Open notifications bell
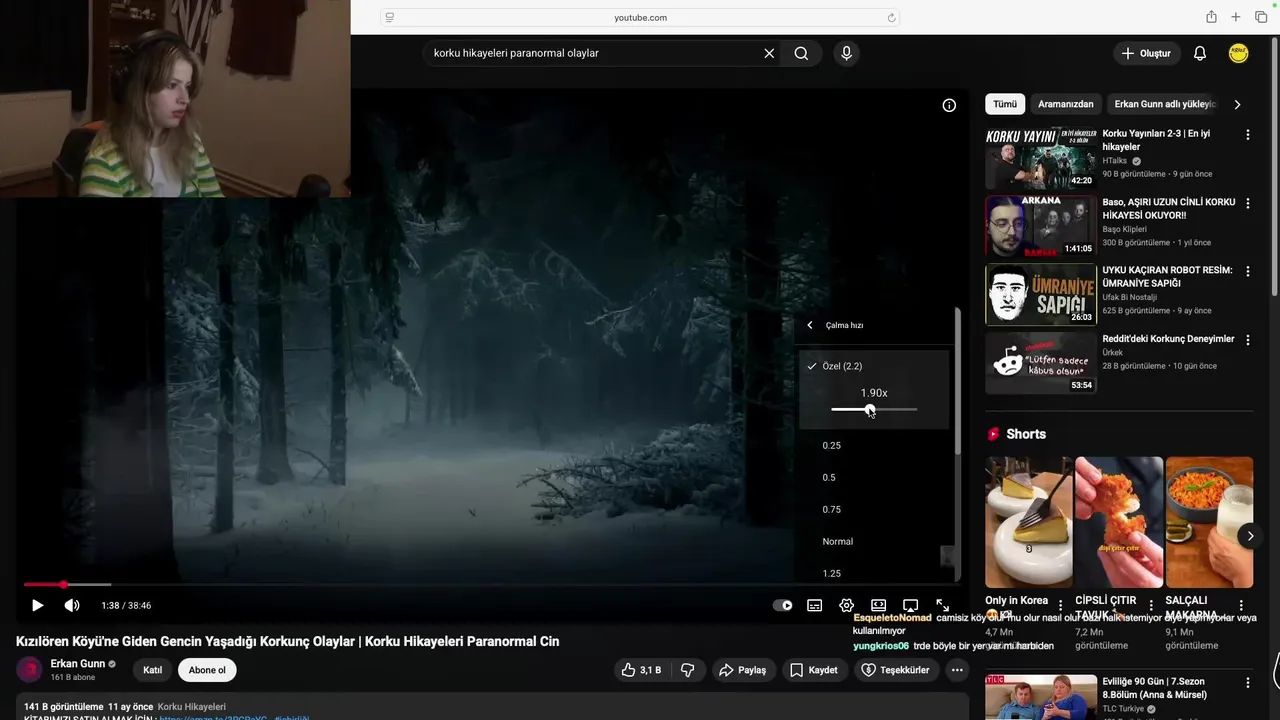The height and width of the screenshot is (720, 1280). click(1200, 53)
